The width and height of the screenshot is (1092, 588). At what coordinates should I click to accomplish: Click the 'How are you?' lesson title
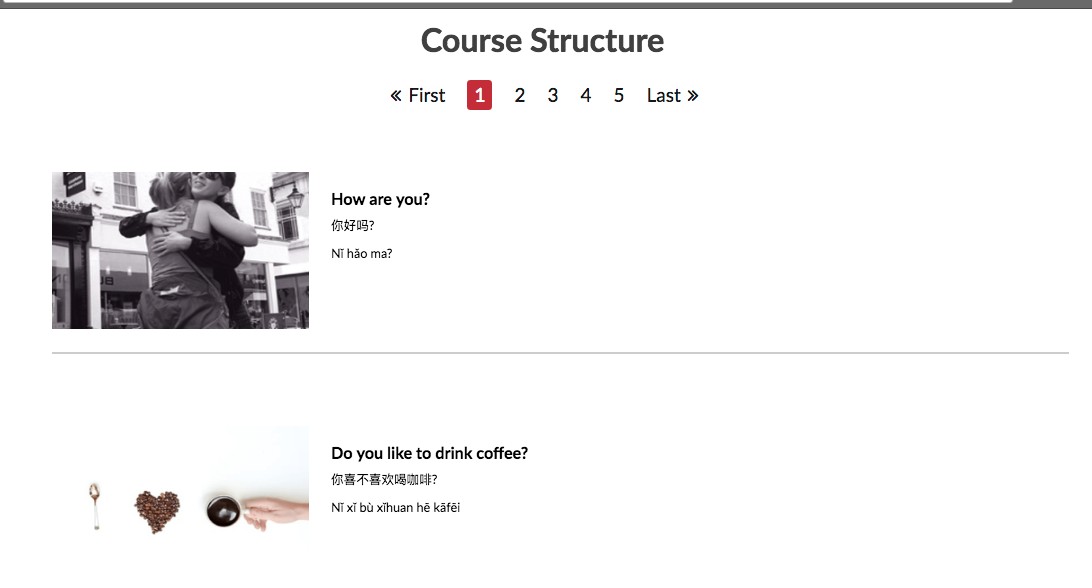[380, 199]
